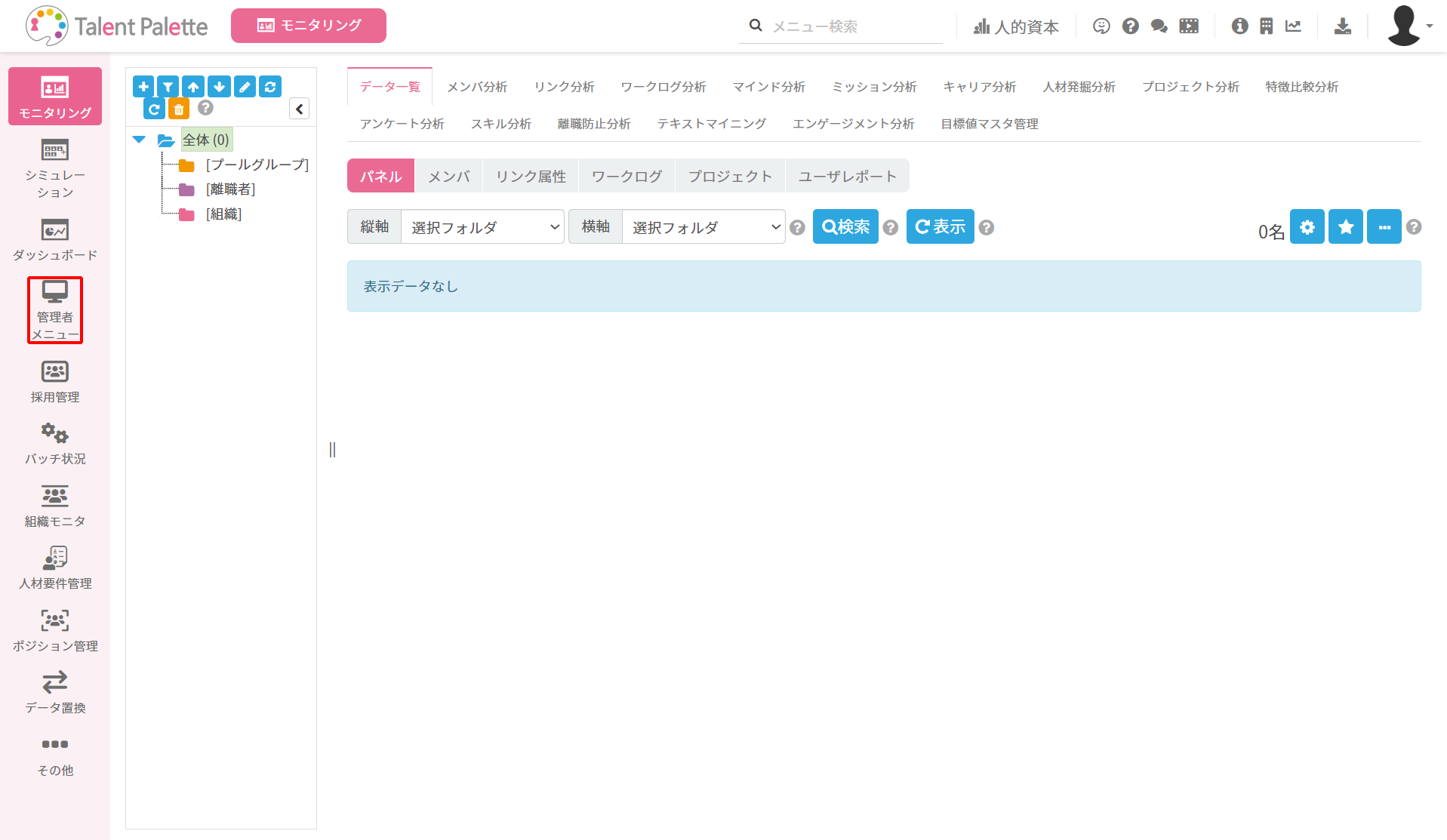Collapse the 全体 (0) tree node triangle

pyautogui.click(x=139, y=140)
